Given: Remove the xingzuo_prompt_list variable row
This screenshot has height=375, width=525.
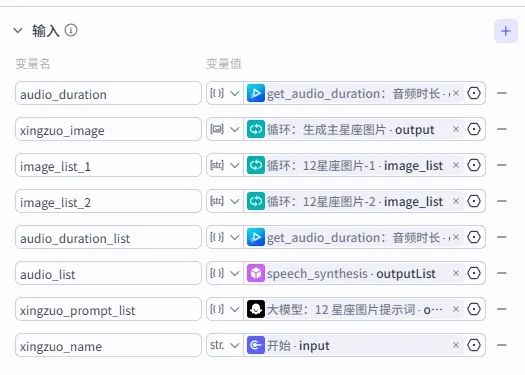Looking at the screenshot, I should (x=502, y=309).
